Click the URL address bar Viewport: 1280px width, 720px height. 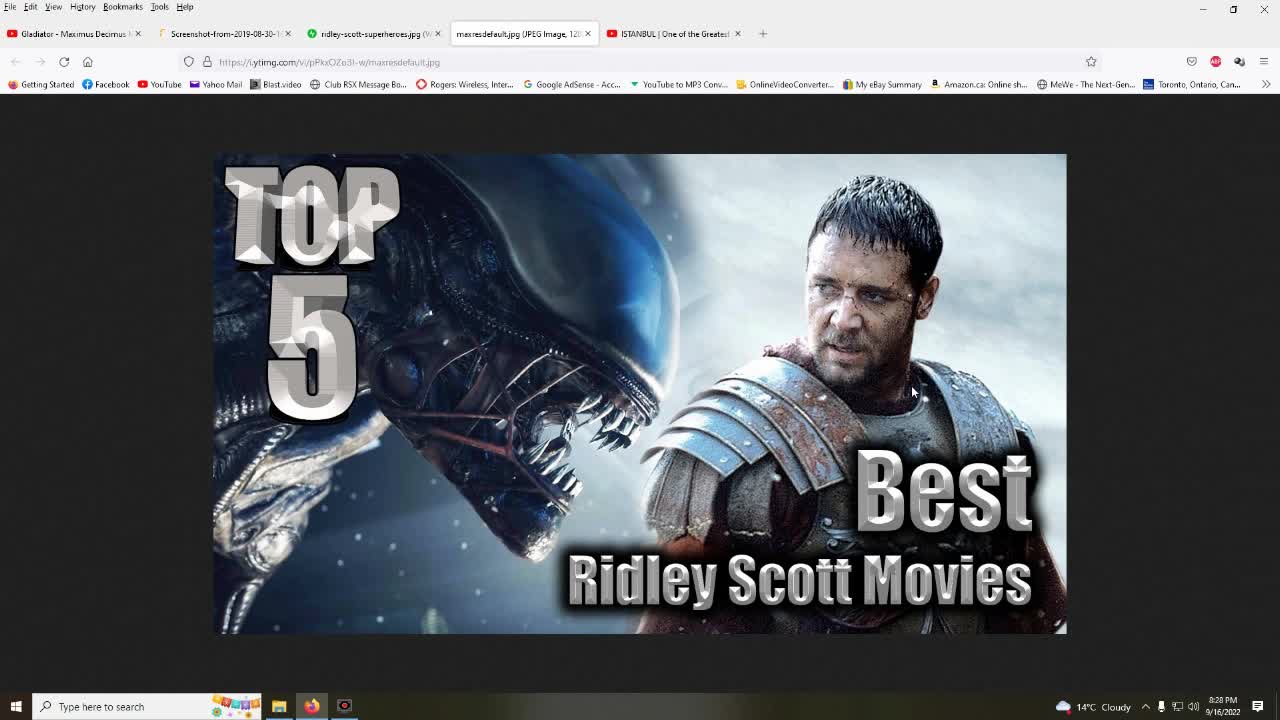point(640,62)
